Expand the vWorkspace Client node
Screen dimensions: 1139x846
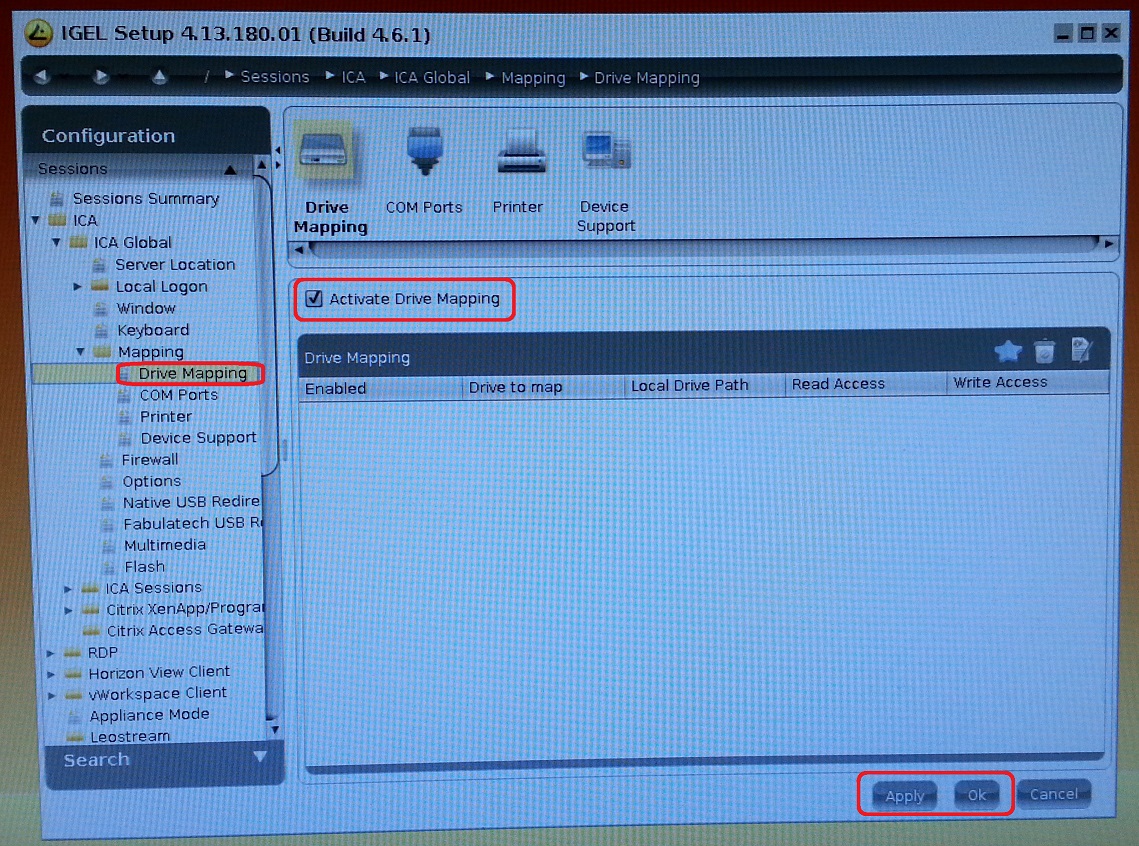click(52, 695)
